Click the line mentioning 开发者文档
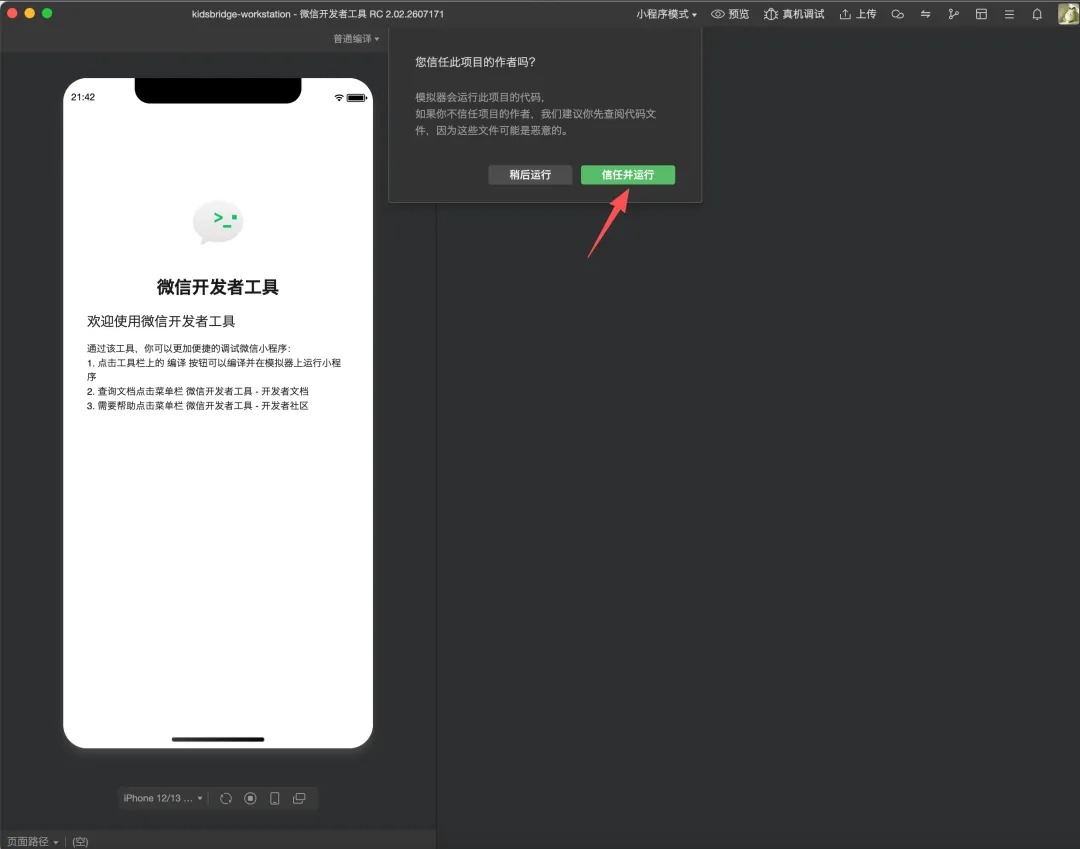The height and width of the screenshot is (849, 1080). pyautogui.click(x=198, y=391)
